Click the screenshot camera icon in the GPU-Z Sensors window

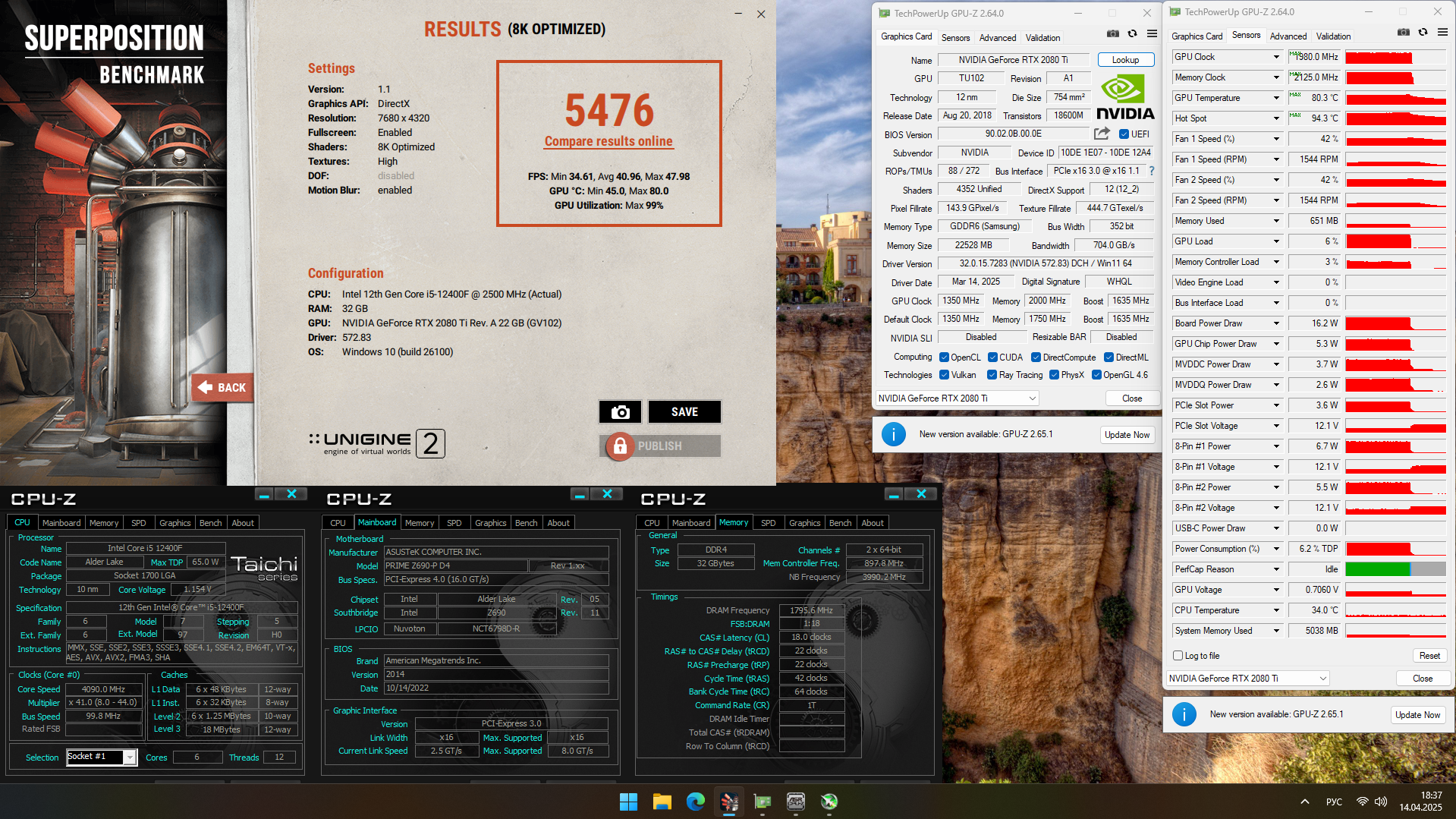[1403, 33]
